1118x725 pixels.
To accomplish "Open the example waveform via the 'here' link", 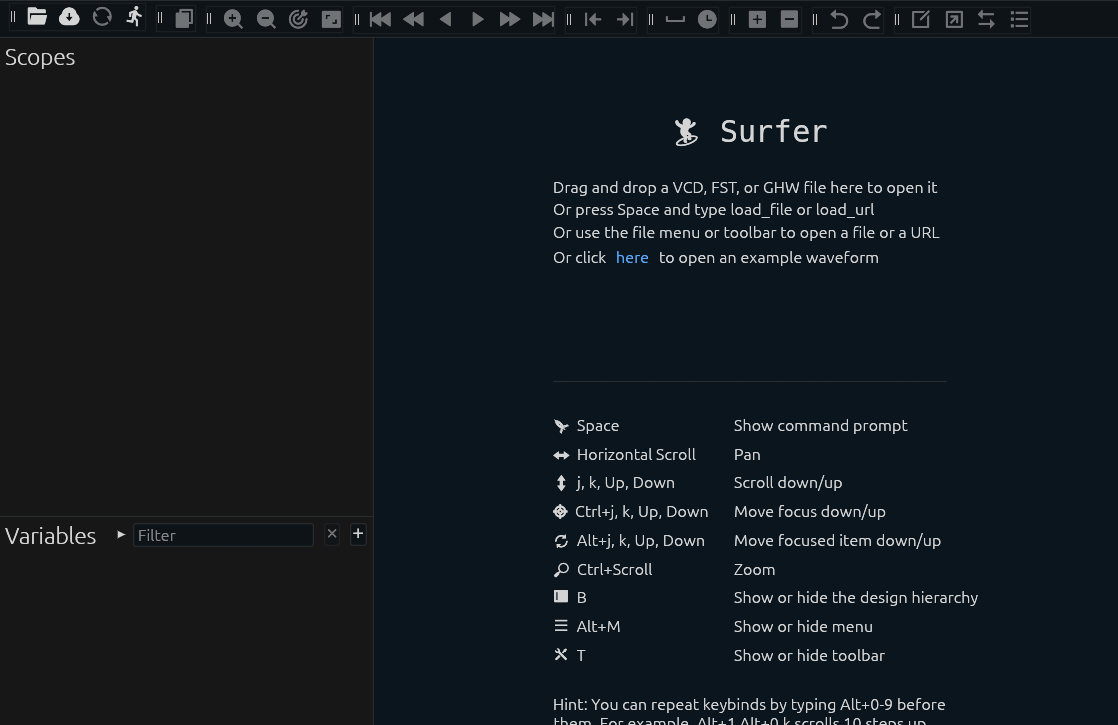I will [x=632, y=257].
